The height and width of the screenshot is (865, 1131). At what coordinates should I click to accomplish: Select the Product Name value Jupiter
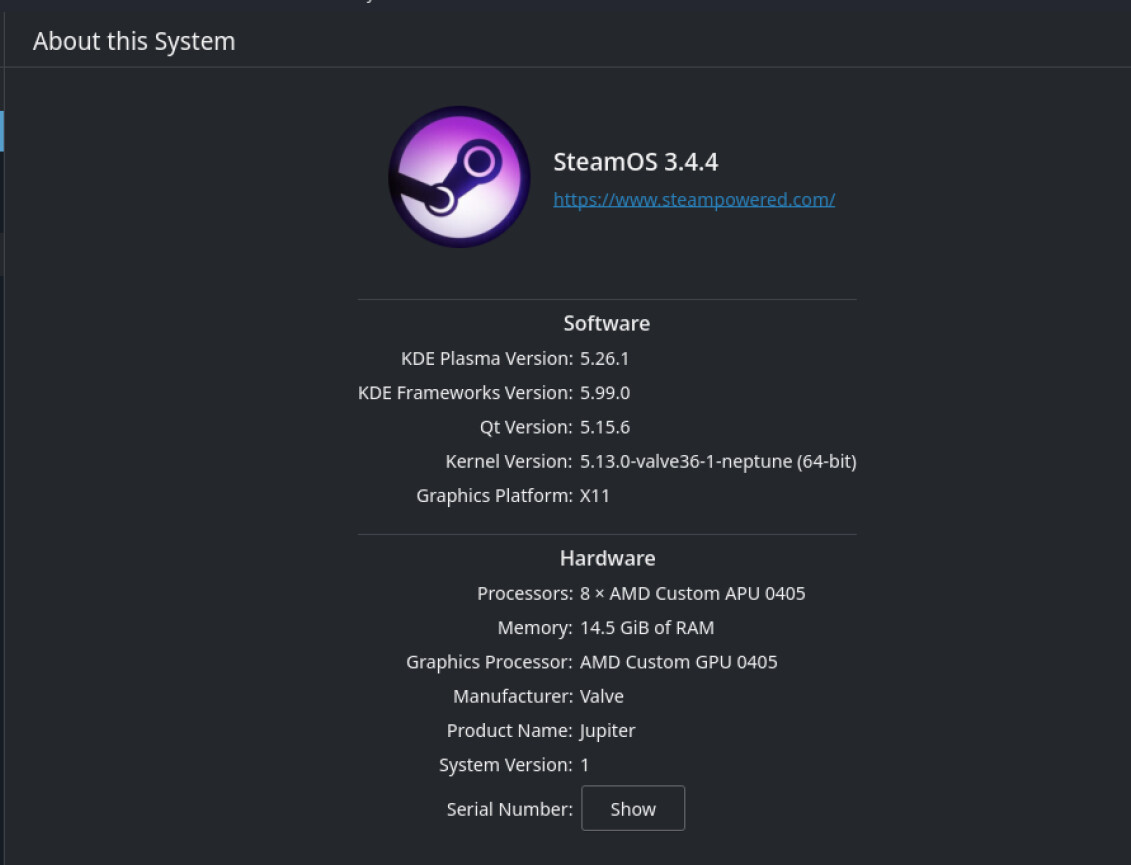[x=607, y=731]
